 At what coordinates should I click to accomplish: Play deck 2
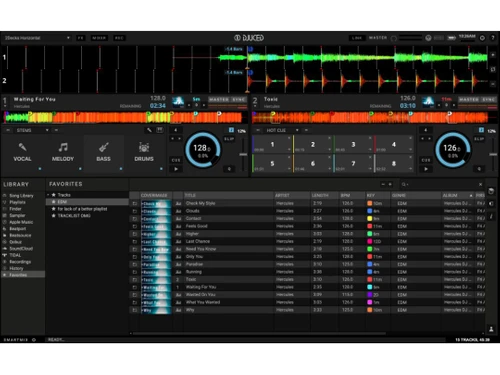(x=426, y=169)
